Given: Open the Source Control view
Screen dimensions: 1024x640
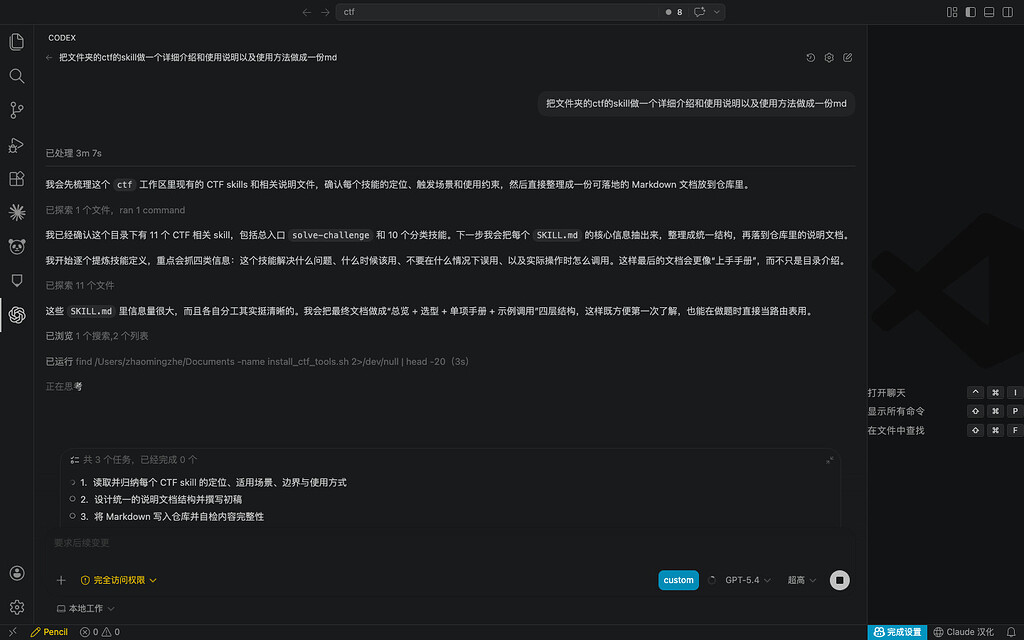Looking at the screenshot, I should 17,110.
